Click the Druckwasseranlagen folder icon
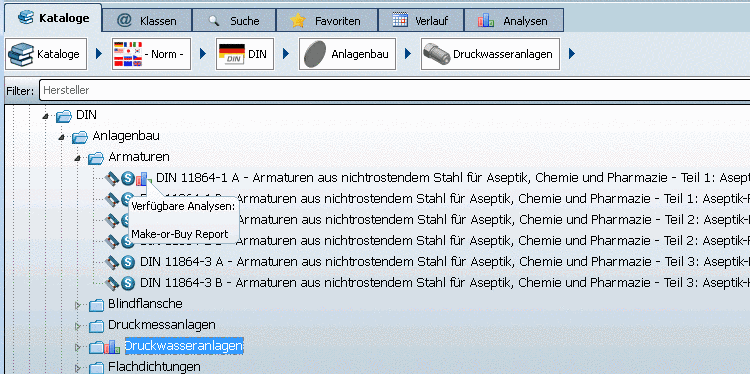 pyautogui.click(x=96, y=347)
